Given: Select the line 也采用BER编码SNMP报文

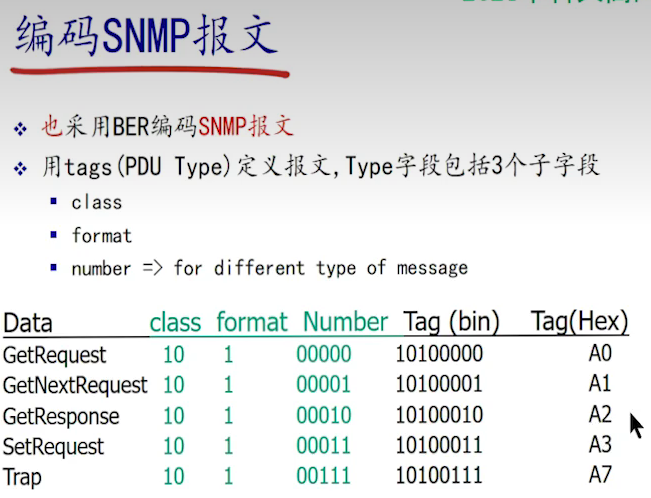Looking at the screenshot, I should click(167, 126).
